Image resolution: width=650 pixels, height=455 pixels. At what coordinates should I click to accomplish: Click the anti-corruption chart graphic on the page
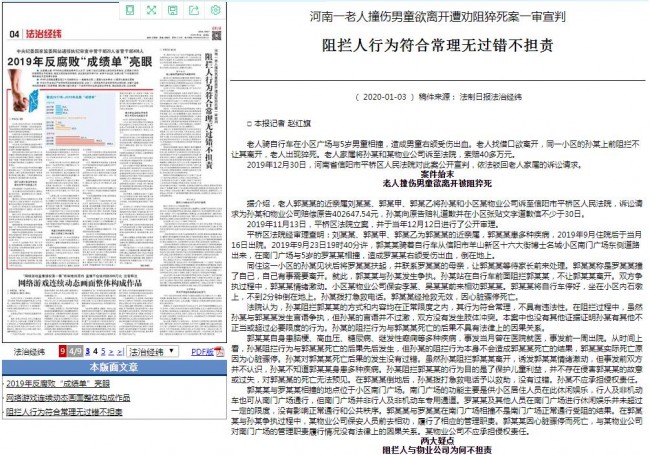pyautogui.click(x=80, y=119)
